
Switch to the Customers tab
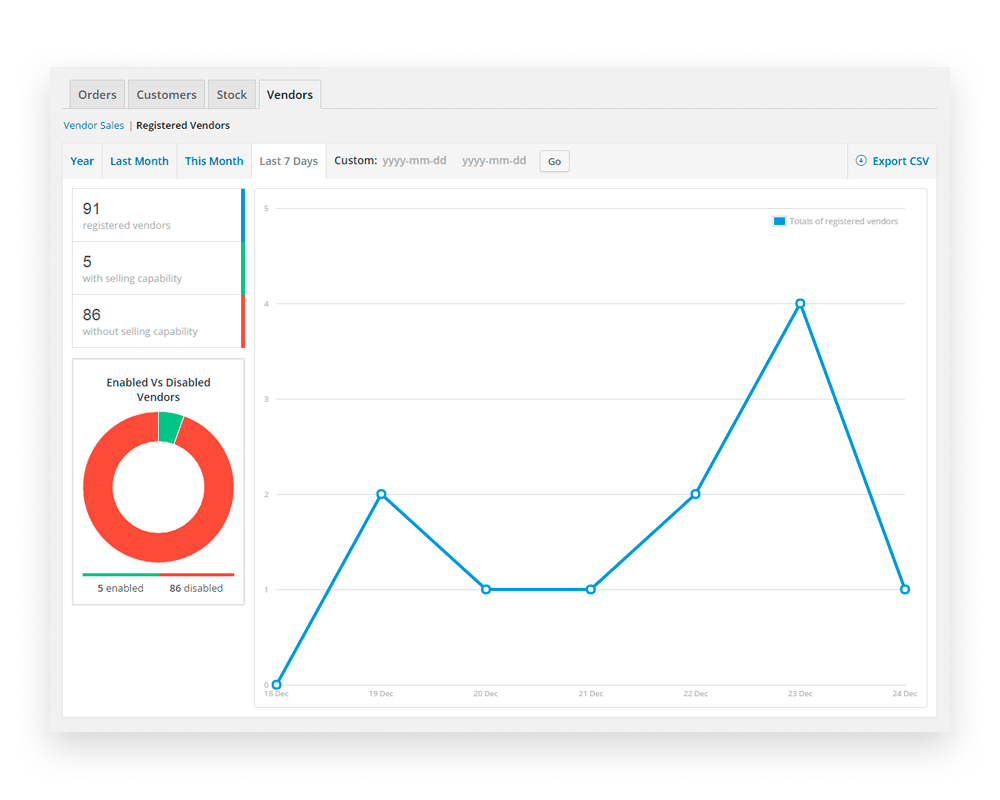click(x=166, y=95)
